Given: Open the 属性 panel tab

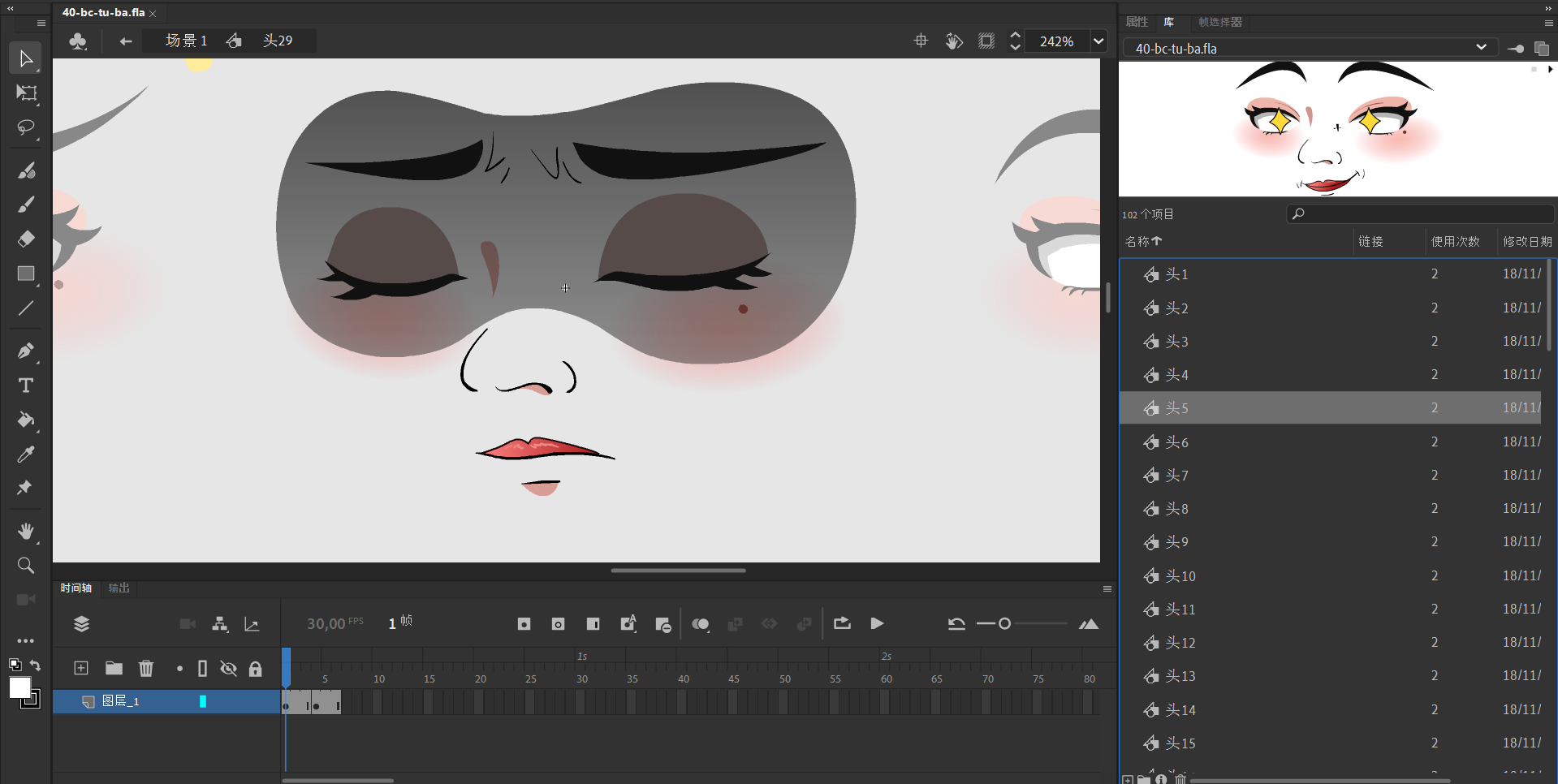Looking at the screenshot, I should (x=1137, y=22).
